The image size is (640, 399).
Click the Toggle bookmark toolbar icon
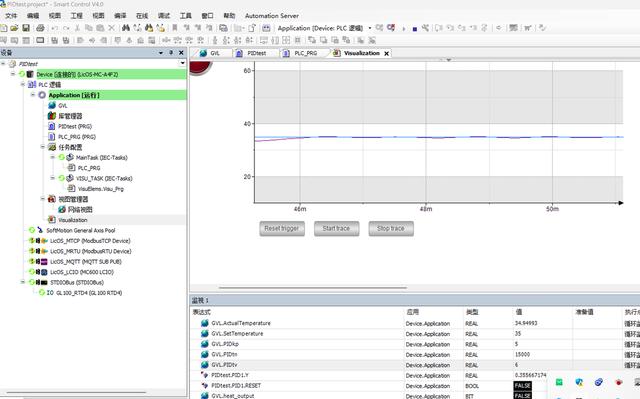tap(175, 28)
